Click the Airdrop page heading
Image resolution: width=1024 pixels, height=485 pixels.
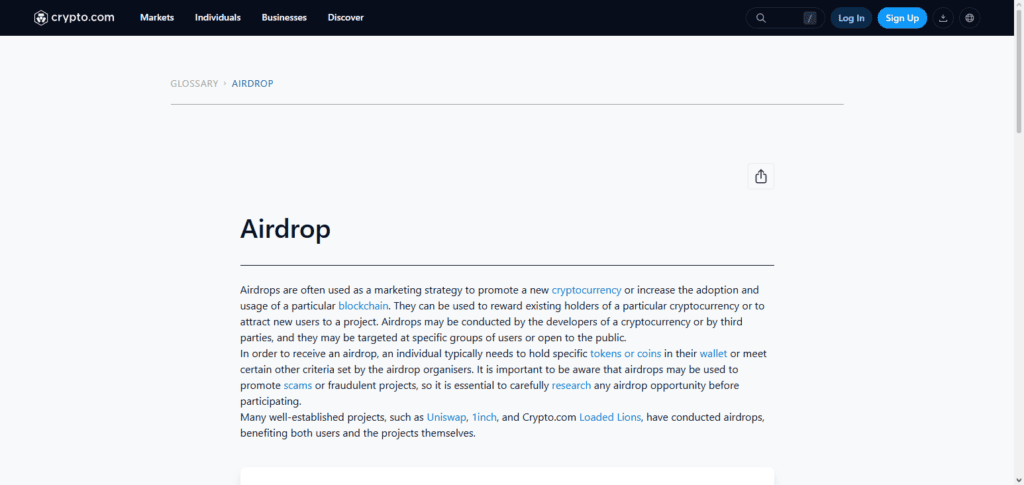click(x=285, y=229)
